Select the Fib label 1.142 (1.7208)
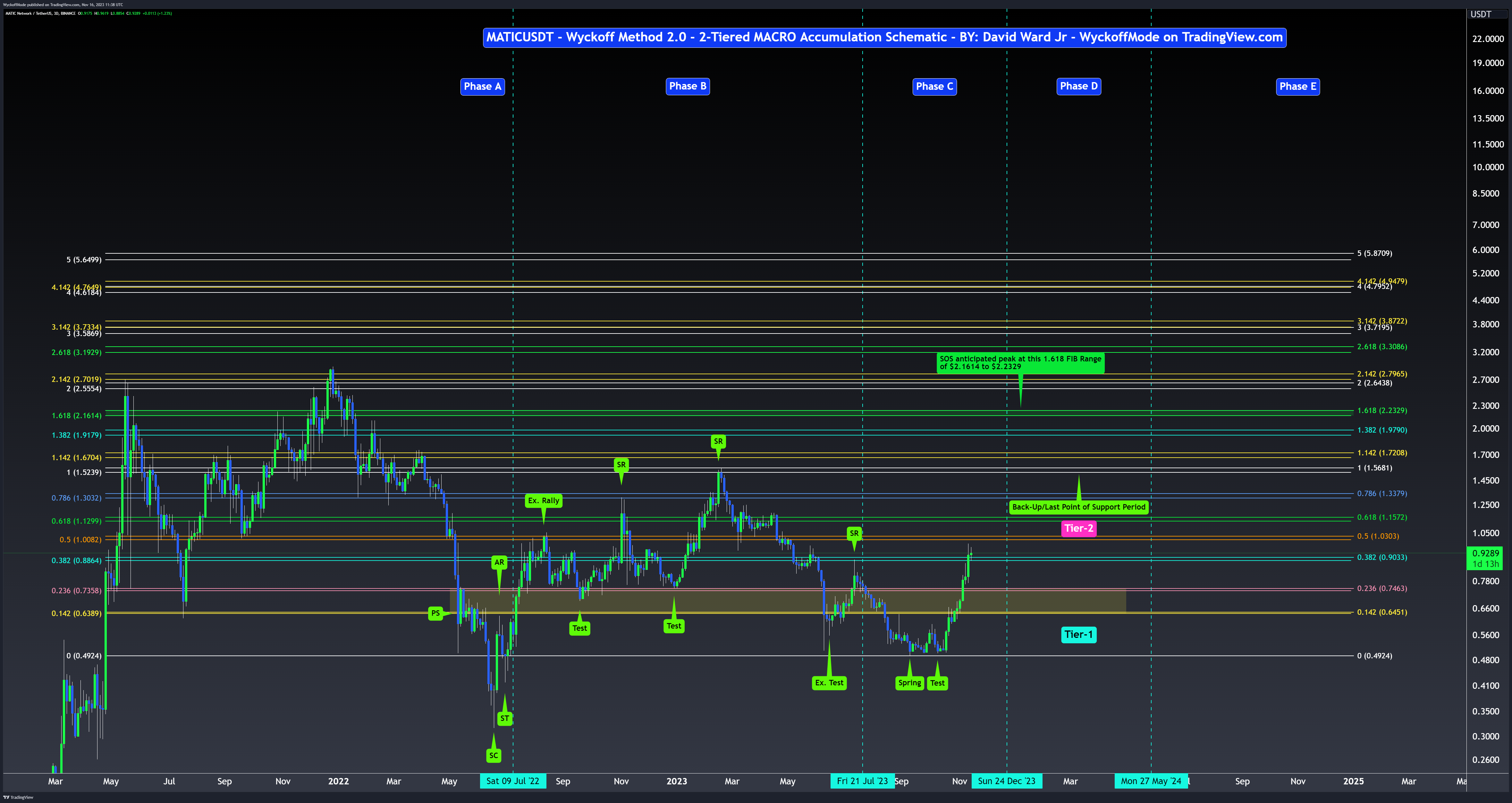This screenshot has height=803, width=1512. [x=1382, y=453]
